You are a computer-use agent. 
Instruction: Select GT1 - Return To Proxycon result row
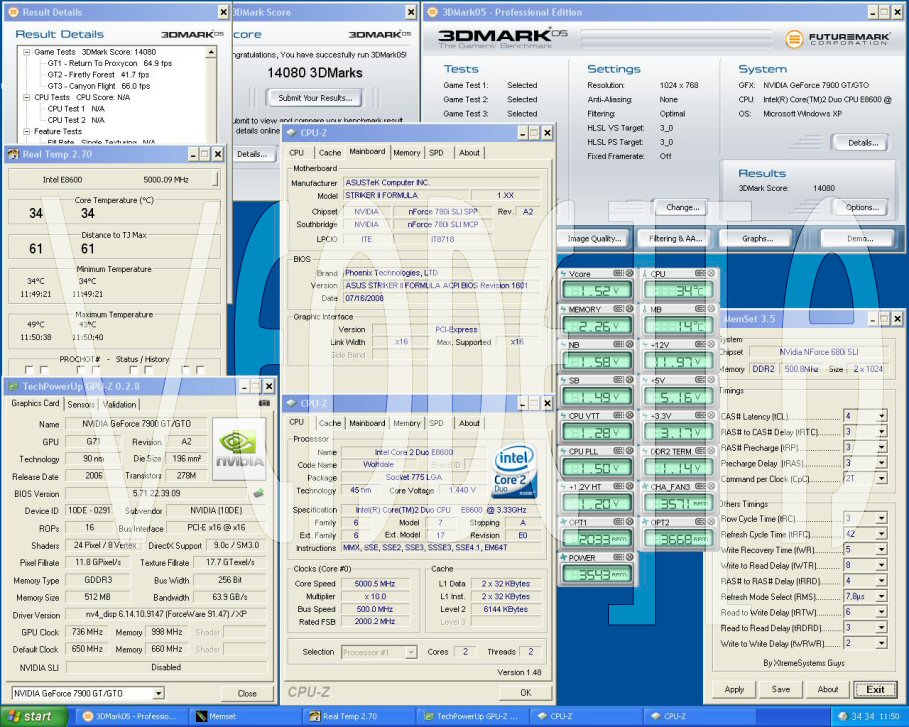[110, 63]
